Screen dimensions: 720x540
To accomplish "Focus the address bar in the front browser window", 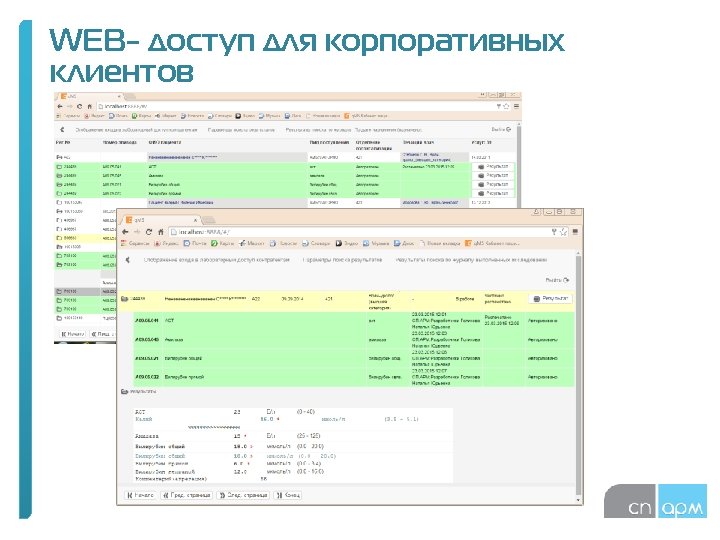I will click(x=358, y=232).
